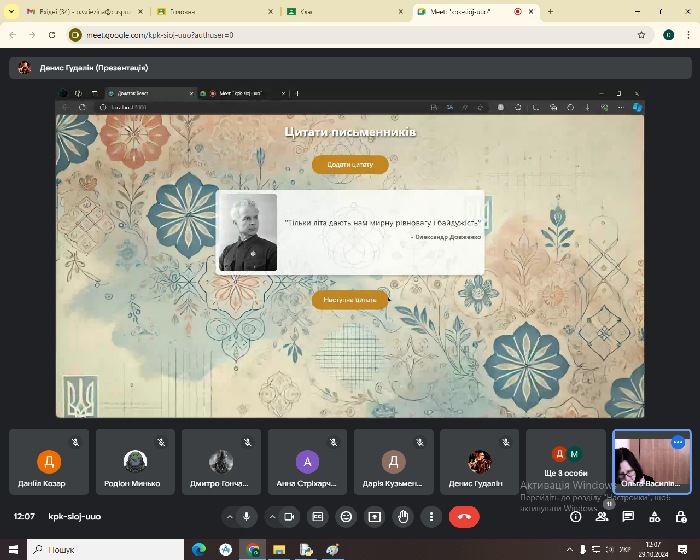Open the three-dot more options menu
Screen dimensions: 700x560
tap(431, 517)
